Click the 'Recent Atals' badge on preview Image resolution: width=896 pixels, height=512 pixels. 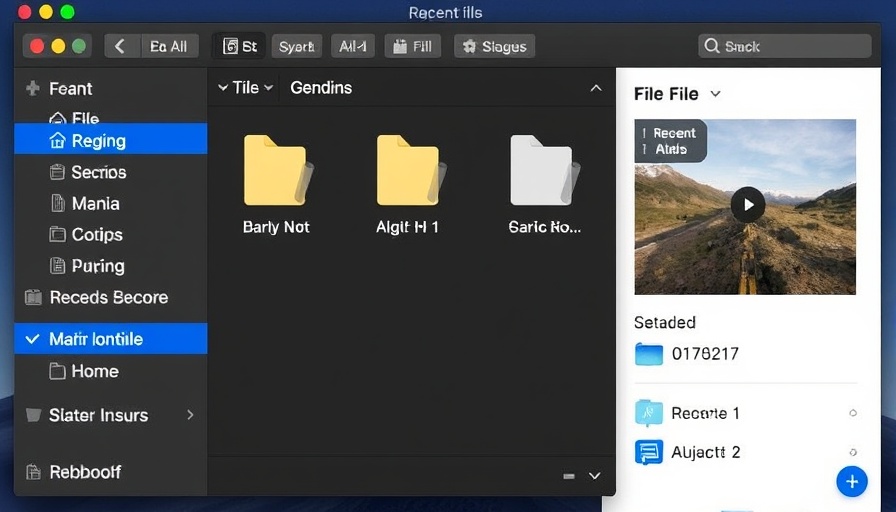(x=670, y=141)
